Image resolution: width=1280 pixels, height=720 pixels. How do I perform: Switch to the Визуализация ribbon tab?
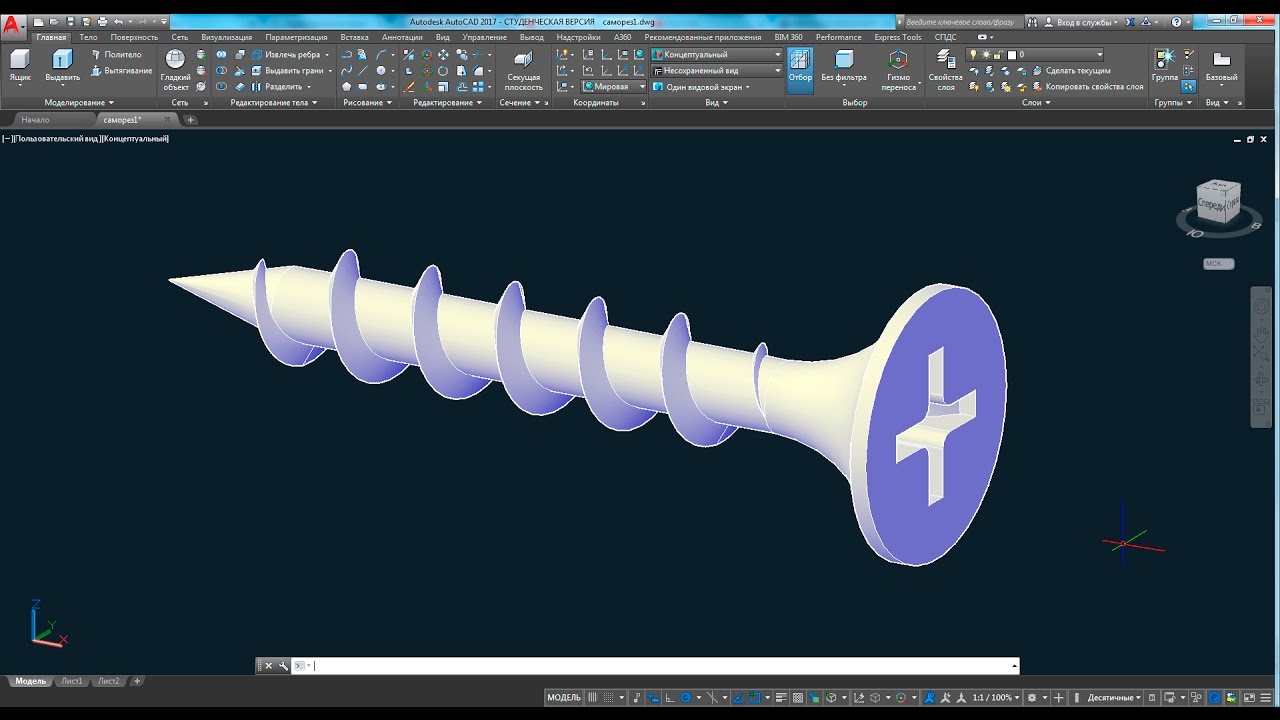point(226,37)
